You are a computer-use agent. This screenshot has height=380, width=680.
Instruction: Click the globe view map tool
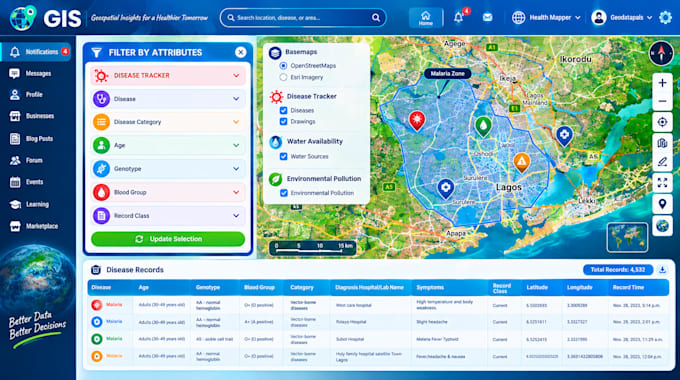coord(662,226)
